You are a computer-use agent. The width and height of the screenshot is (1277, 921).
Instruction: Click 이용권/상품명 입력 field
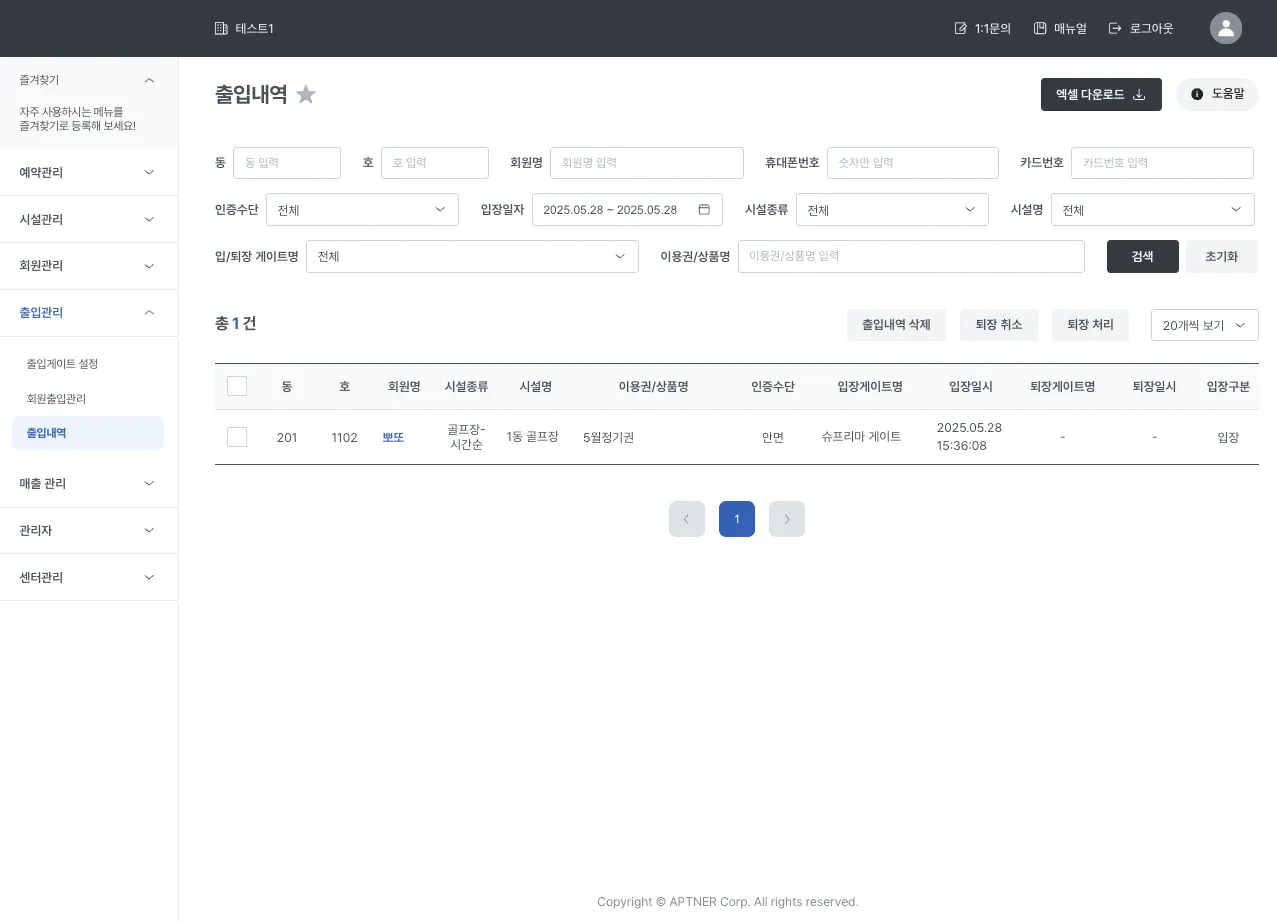[911, 256]
